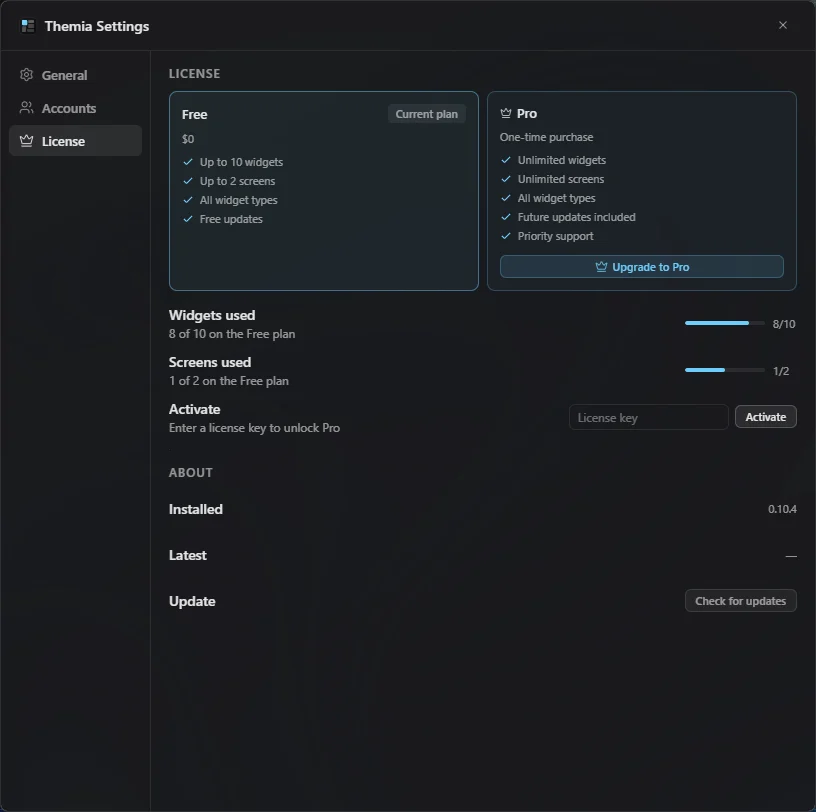The width and height of the screenshot is (816, 812).
Task: Click the $0 price text
Action: coord(188,139)
